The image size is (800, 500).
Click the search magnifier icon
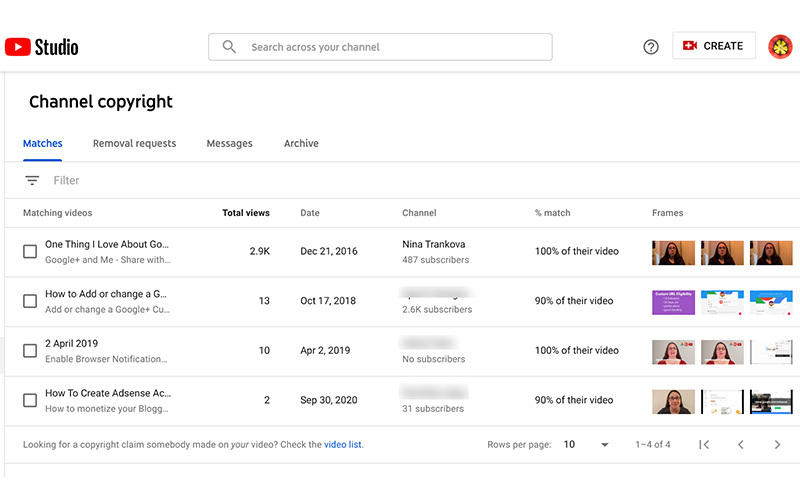[x=229, y=47]
